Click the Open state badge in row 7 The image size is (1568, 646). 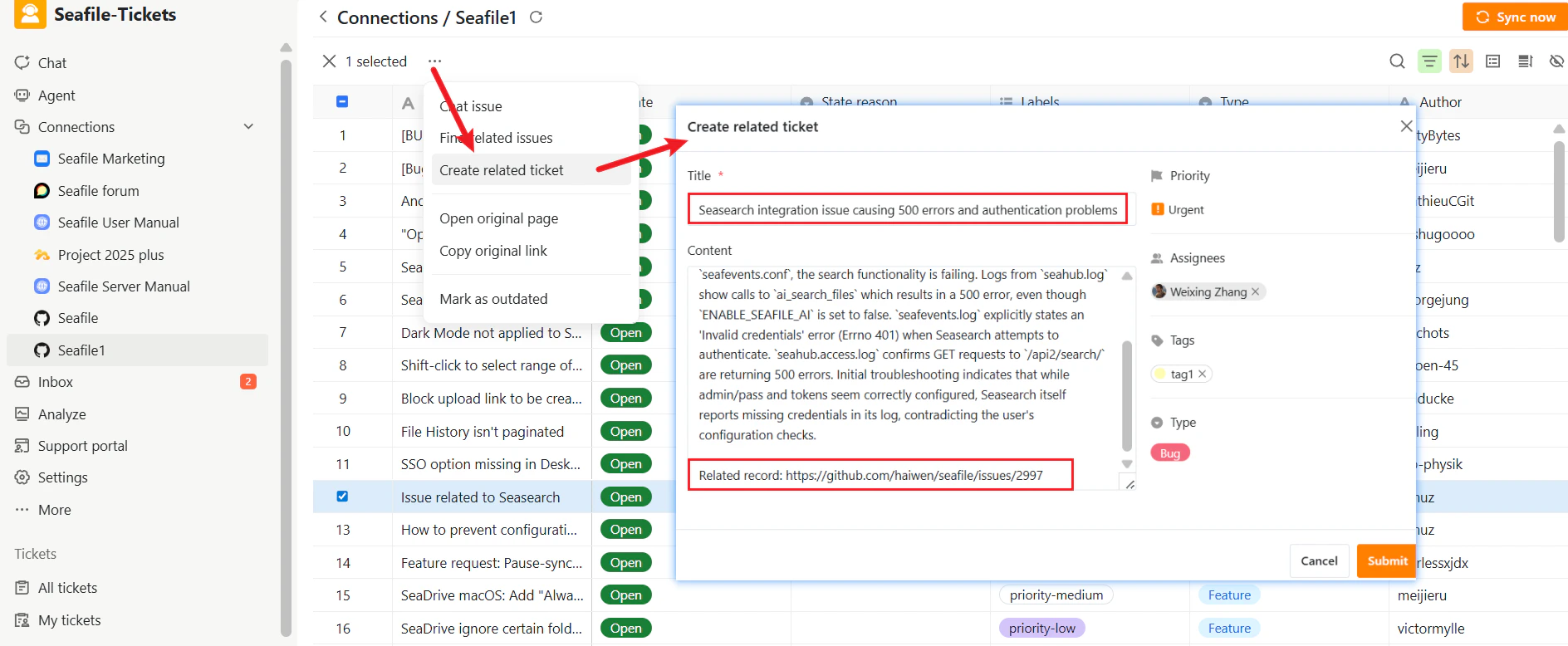click(626, 333)
